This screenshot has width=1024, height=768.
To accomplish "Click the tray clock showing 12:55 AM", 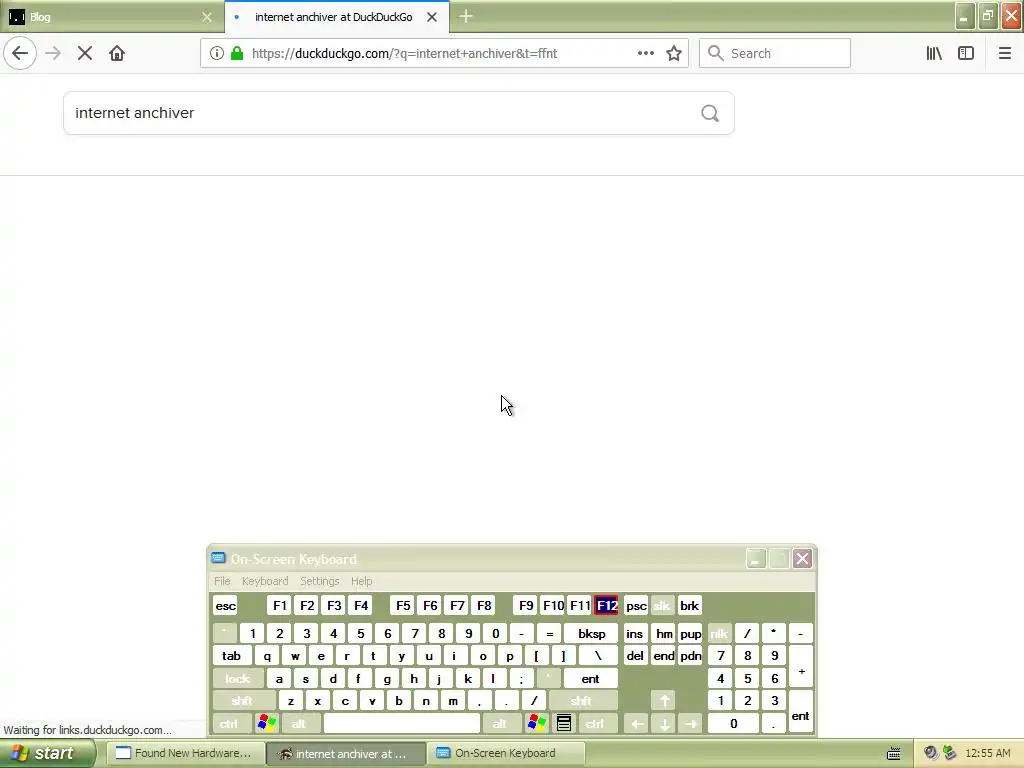I will tap(987, 754).
